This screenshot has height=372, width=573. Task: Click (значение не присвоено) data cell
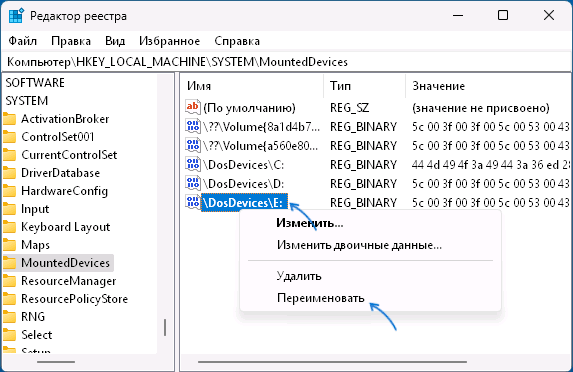point(481,108)
